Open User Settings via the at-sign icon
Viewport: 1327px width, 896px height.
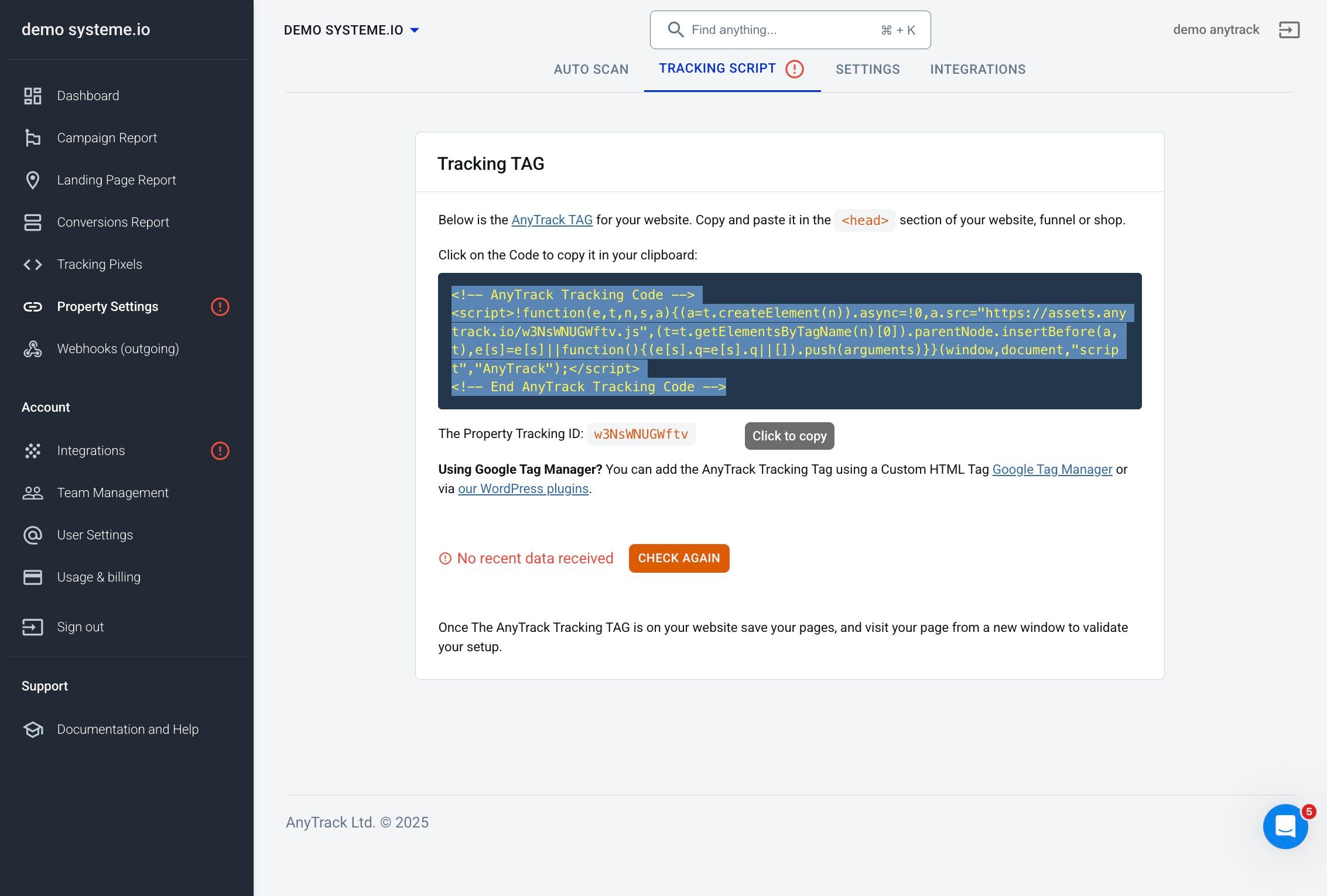coord(33,535)
